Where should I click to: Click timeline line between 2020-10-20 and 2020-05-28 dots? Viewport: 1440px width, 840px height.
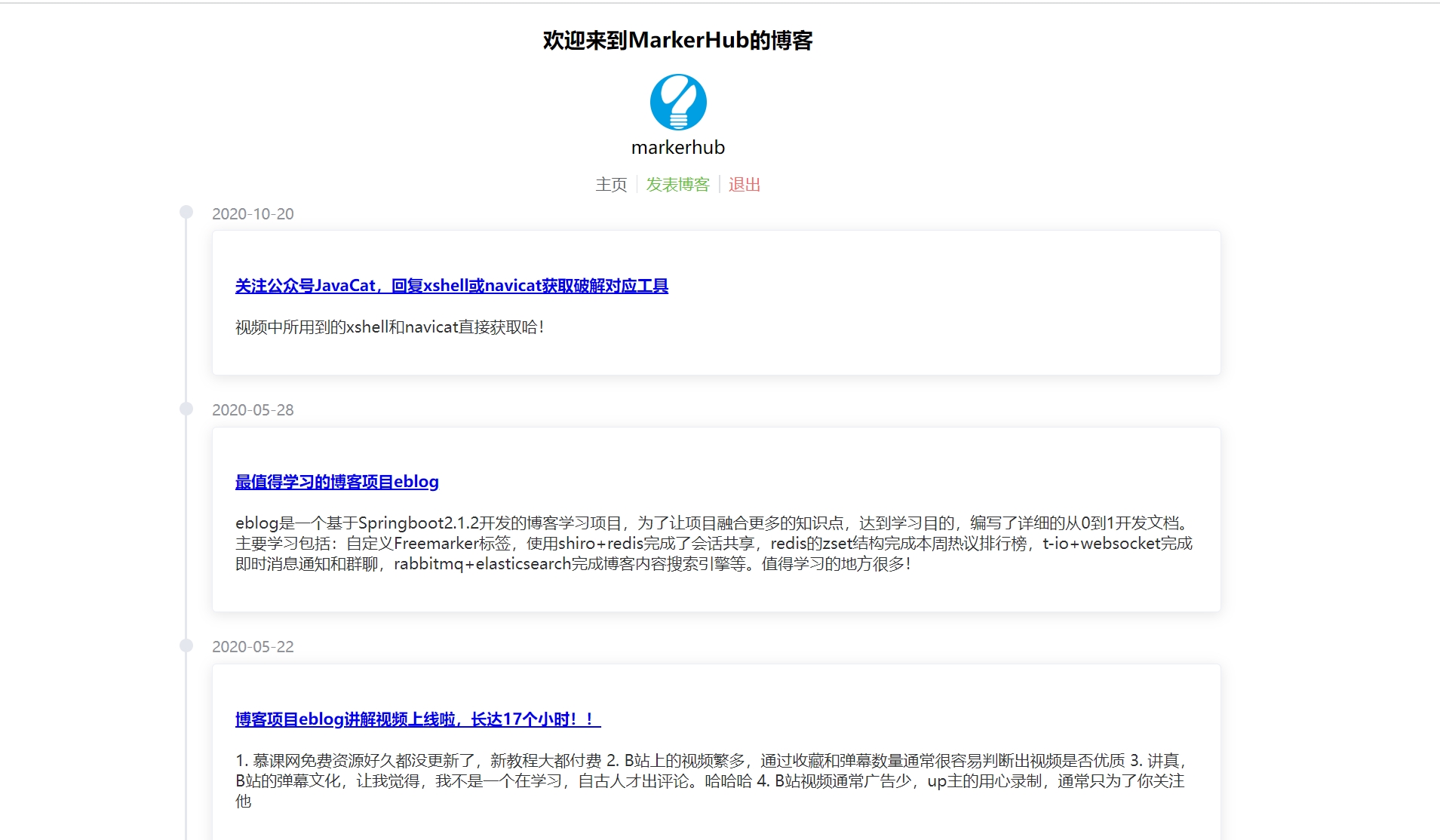[186, 311]
